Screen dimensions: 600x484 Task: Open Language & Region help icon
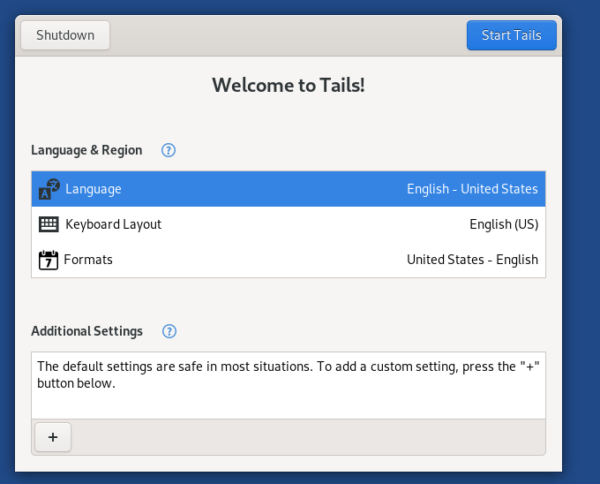pos(168,150)
